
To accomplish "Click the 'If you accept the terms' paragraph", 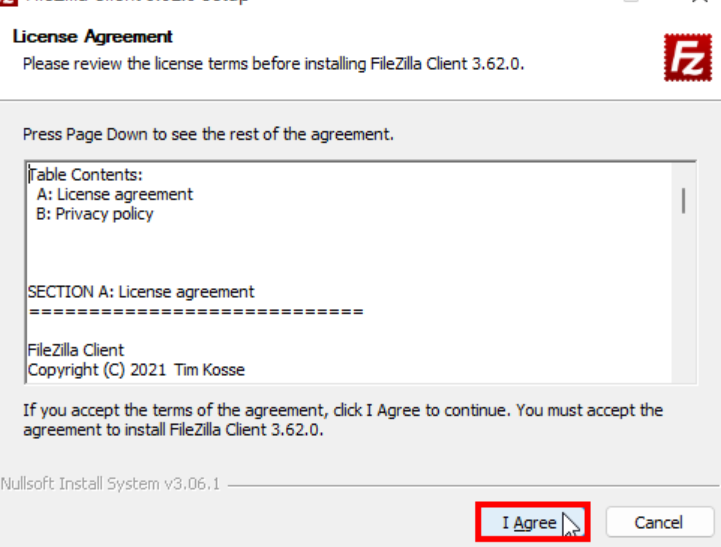I will coord(343,420).
